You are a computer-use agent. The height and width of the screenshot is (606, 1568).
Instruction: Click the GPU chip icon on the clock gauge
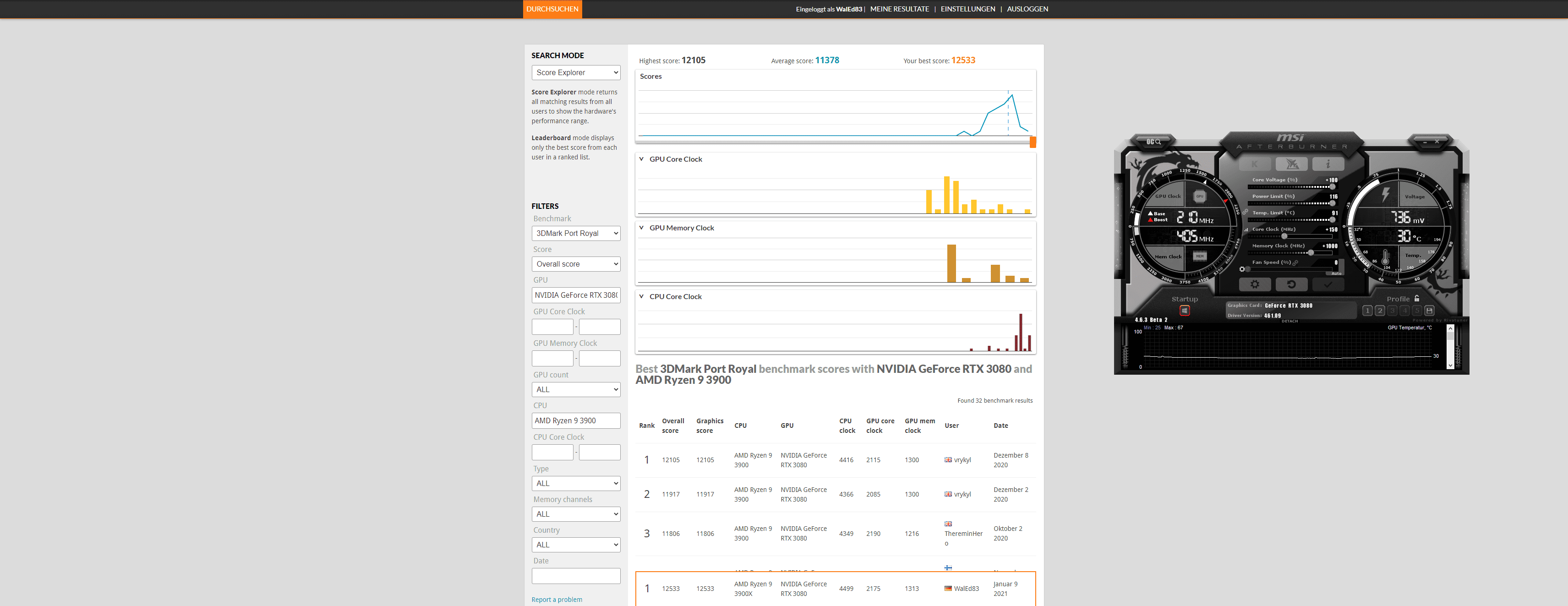point(1199,196)
